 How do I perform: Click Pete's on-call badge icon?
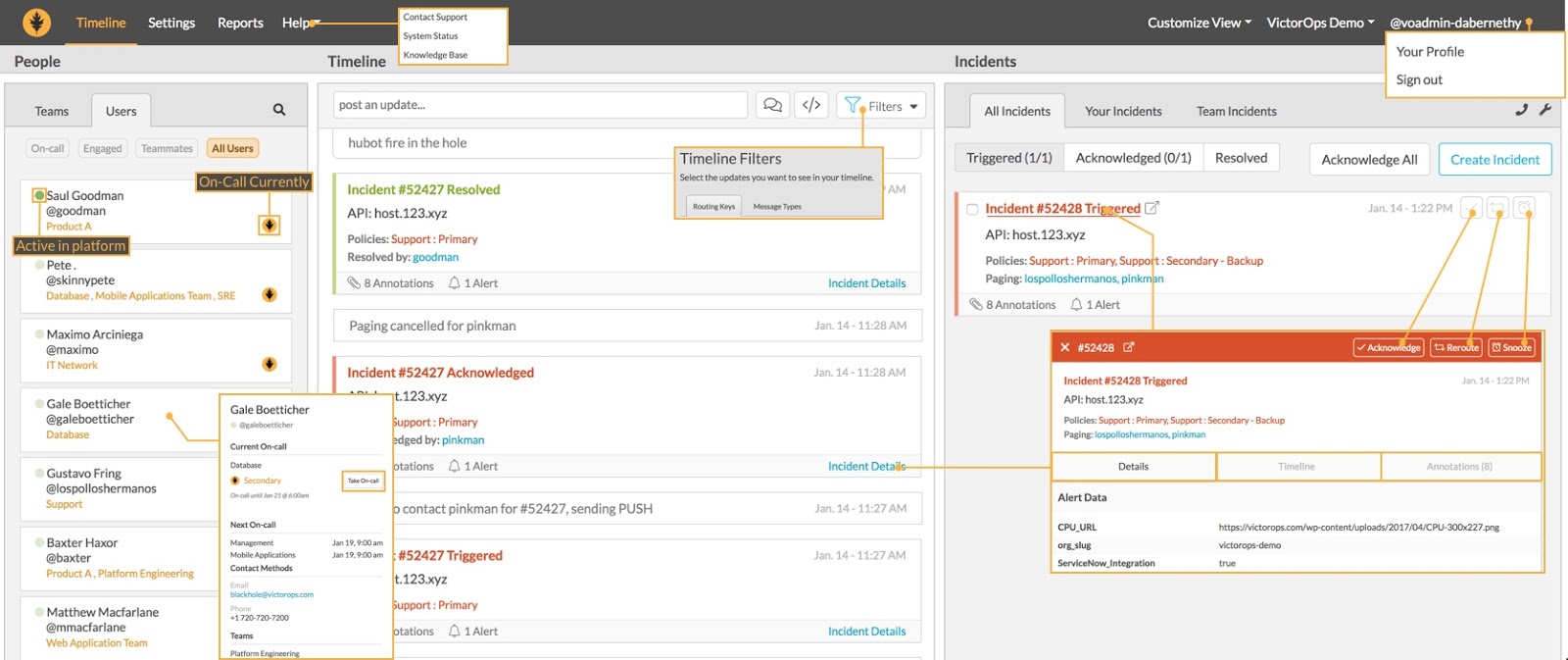(269, 295)
